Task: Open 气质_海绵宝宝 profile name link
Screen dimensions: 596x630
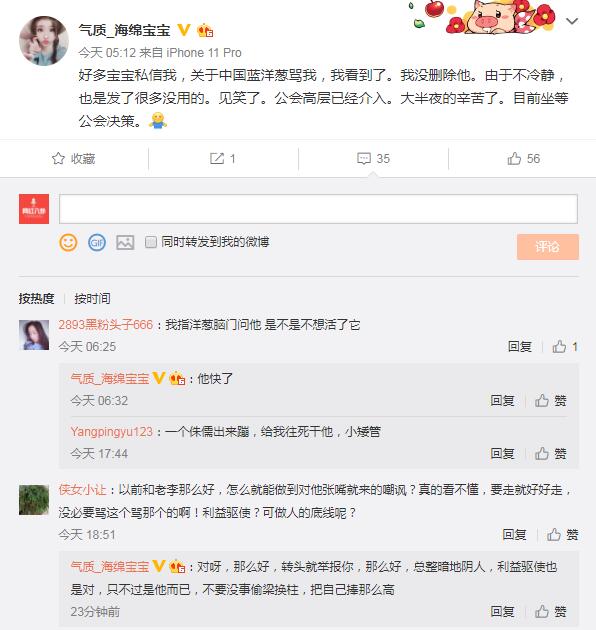Action: (x=124, y=30)
